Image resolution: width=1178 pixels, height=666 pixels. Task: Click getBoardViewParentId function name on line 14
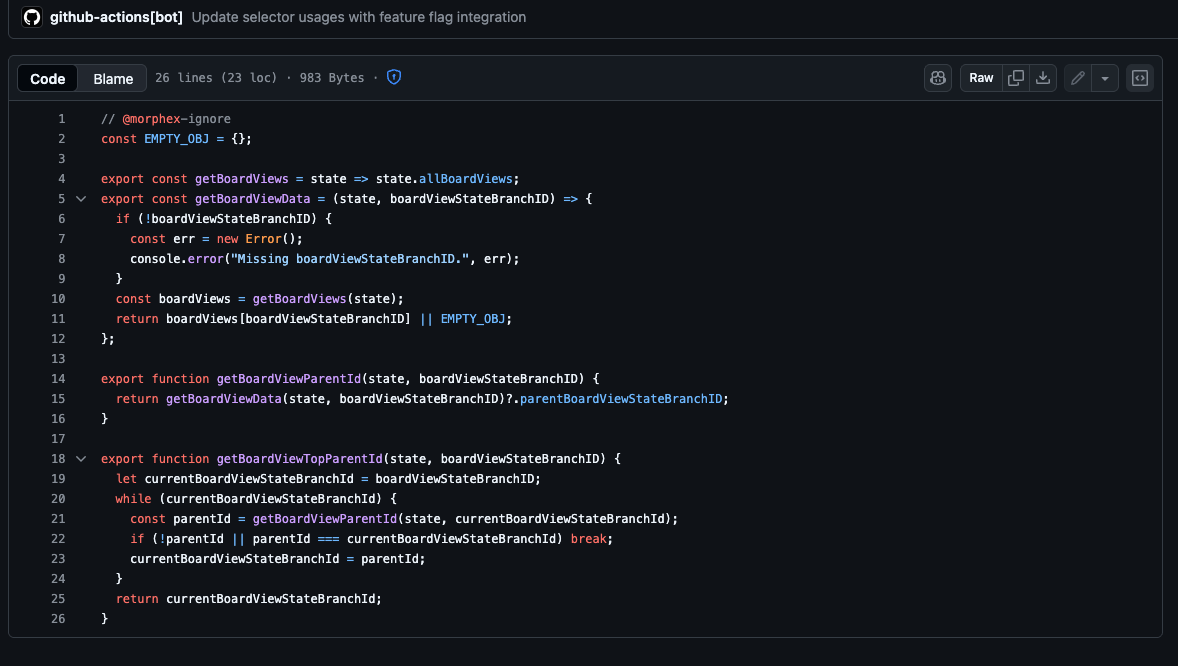(x=289, y=379)
